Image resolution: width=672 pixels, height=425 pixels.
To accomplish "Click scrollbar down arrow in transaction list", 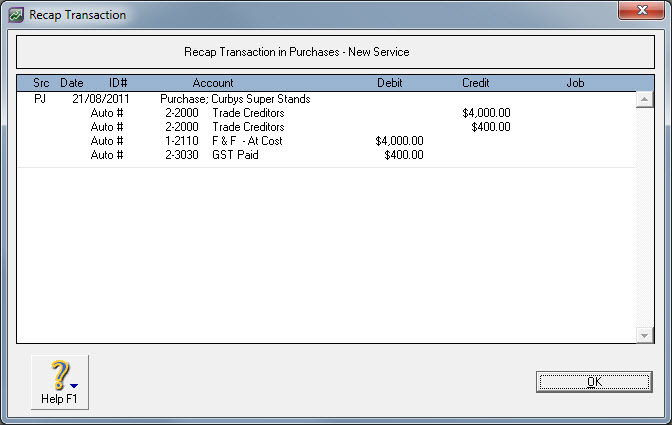I will [x=644, y=335].
